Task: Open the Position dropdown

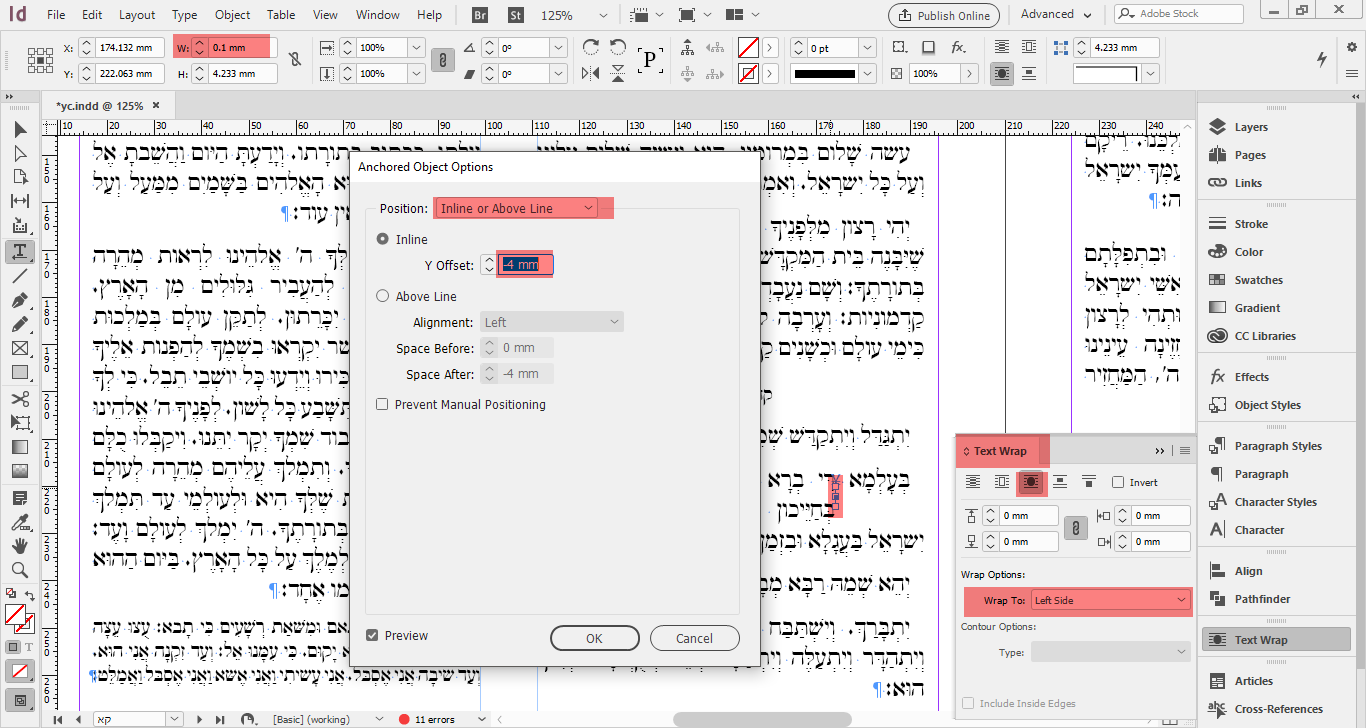Action: pyautogui.click(x=516, y=208)
